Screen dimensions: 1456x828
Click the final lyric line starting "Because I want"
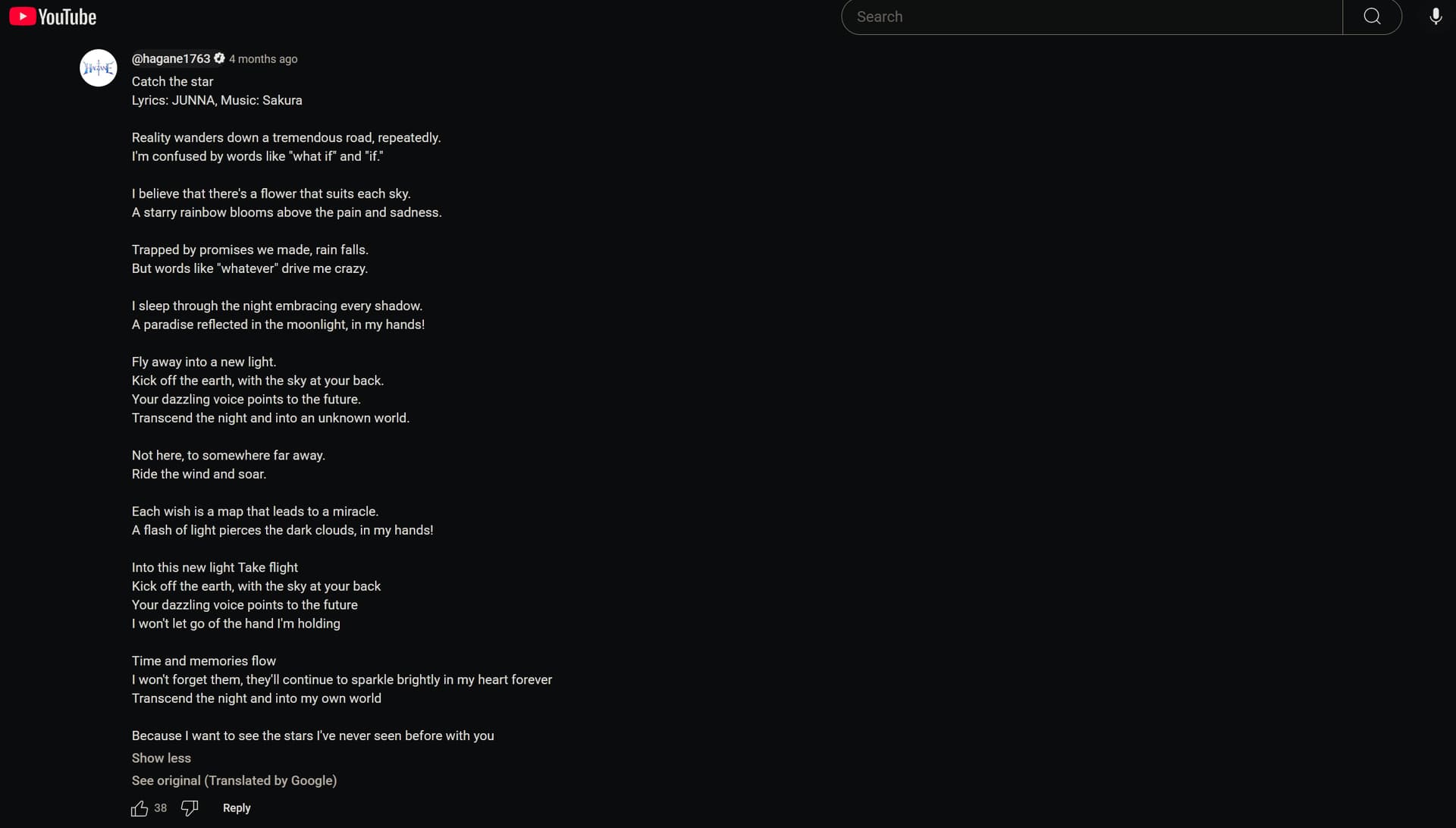pyautogui.click(x=312, y=735)
